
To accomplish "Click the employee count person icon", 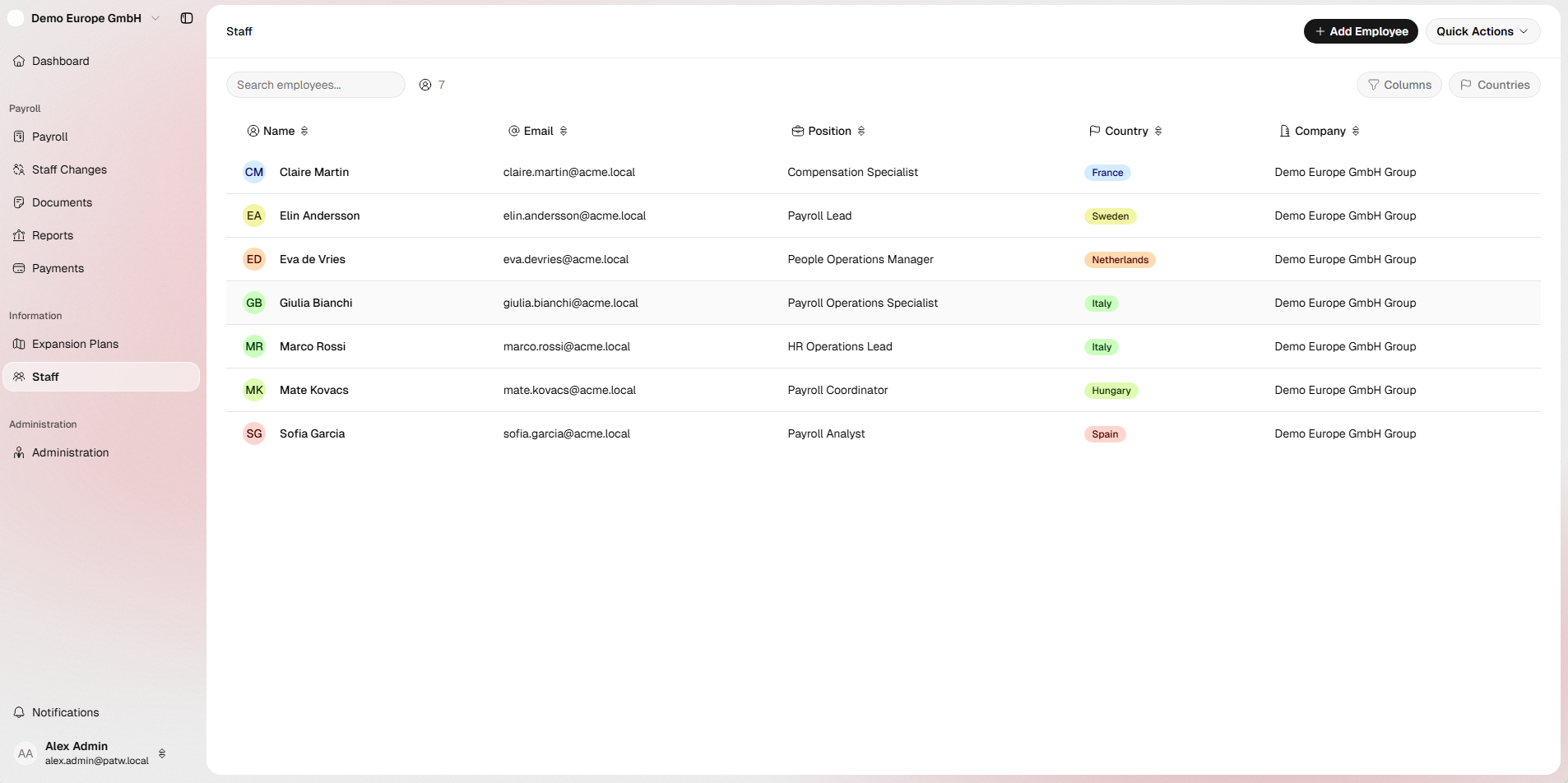I will (425, 85).
